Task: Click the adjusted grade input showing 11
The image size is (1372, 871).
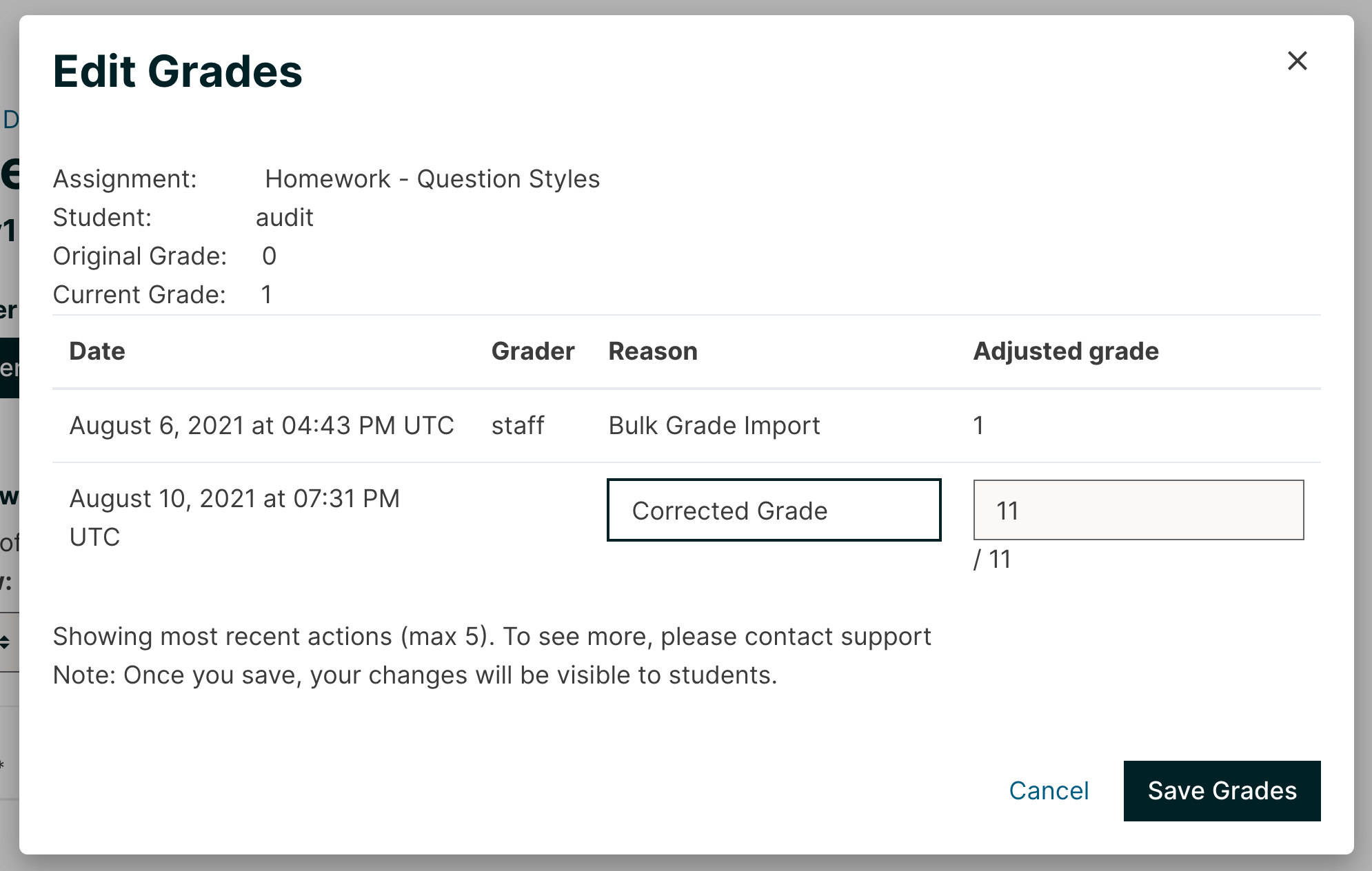Action: tap(1138, 511)
